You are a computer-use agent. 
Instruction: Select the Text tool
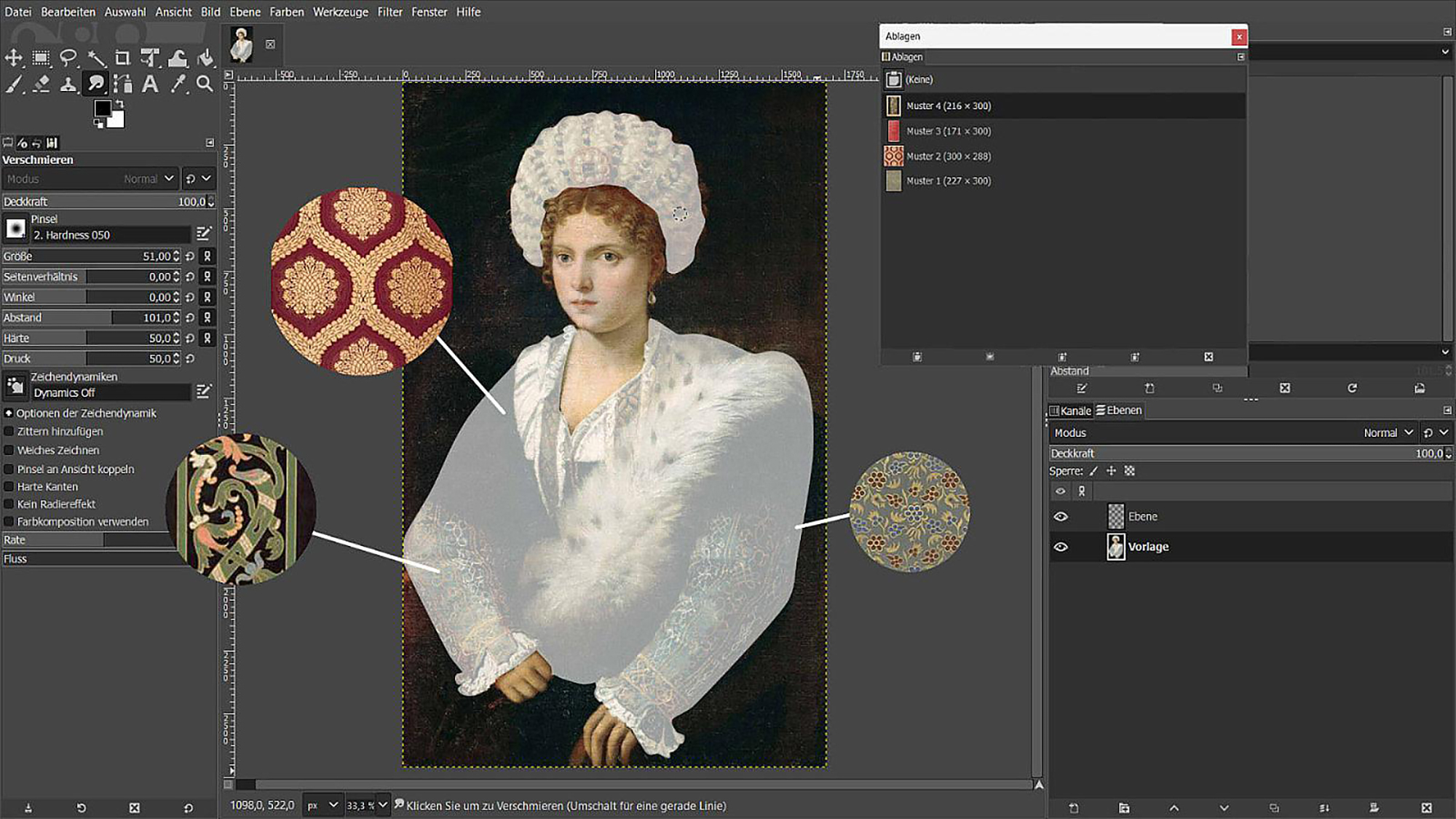click(150, 84)
